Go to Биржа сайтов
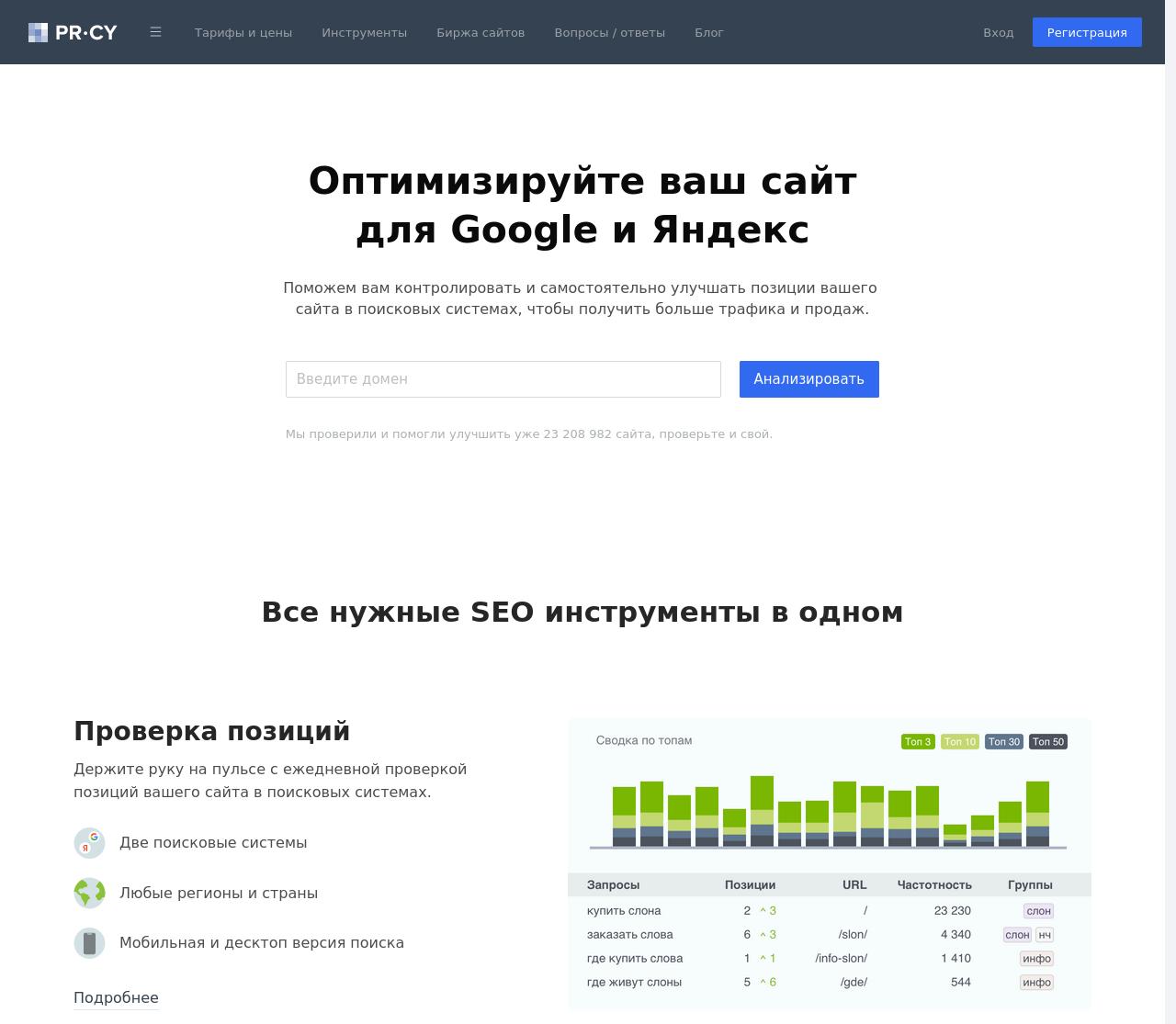Screen dimensions: 1176x1024 point(481,32)
